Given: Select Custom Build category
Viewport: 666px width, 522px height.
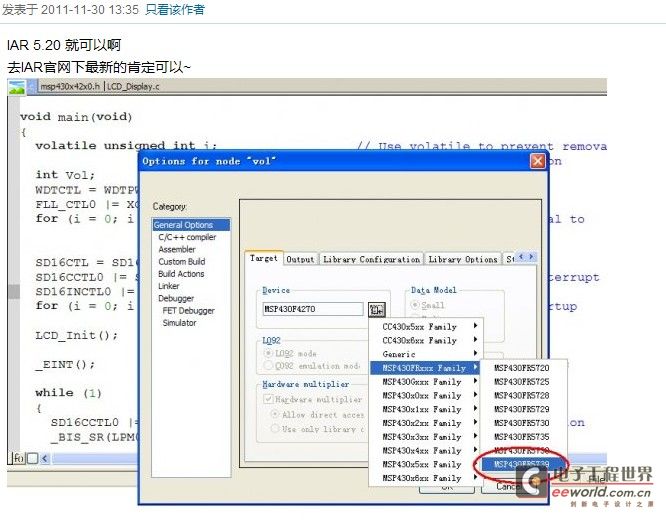Looking at the screenshot, I should point(182,262).
